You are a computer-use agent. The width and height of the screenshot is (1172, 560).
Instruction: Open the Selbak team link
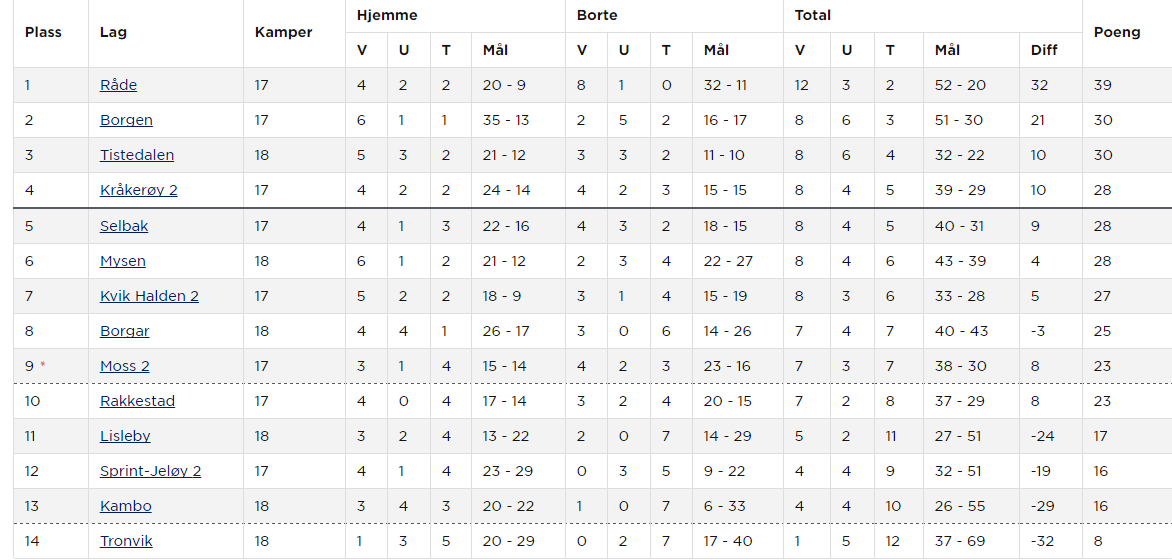[124, 226]
